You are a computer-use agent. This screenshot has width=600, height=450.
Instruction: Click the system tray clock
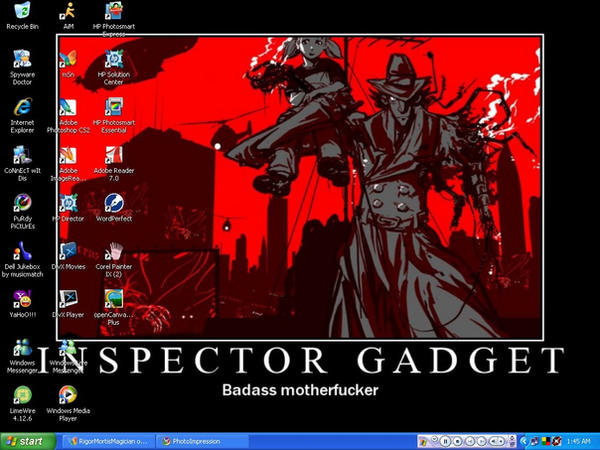579,441
